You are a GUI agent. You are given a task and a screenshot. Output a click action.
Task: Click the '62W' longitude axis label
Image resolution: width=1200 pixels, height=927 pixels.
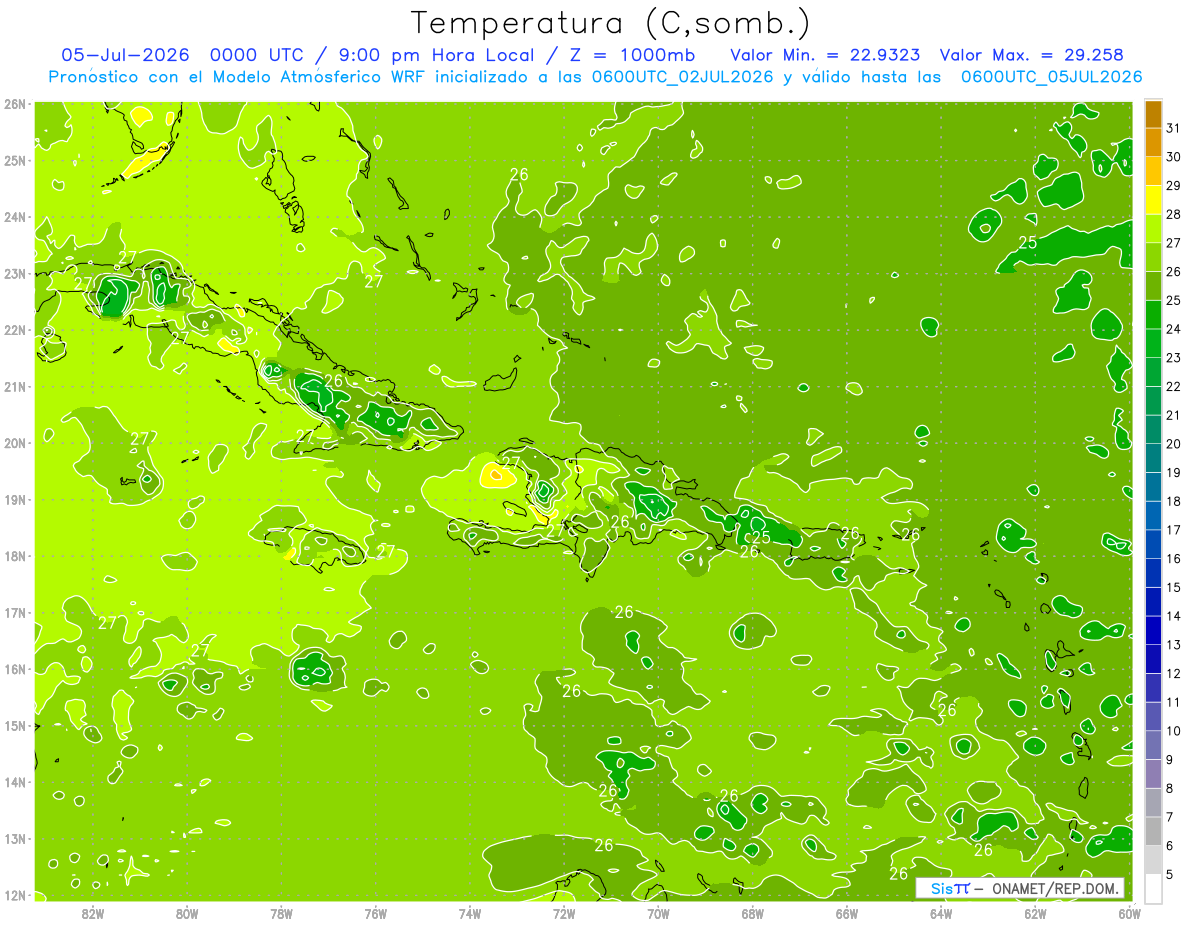1034,913
